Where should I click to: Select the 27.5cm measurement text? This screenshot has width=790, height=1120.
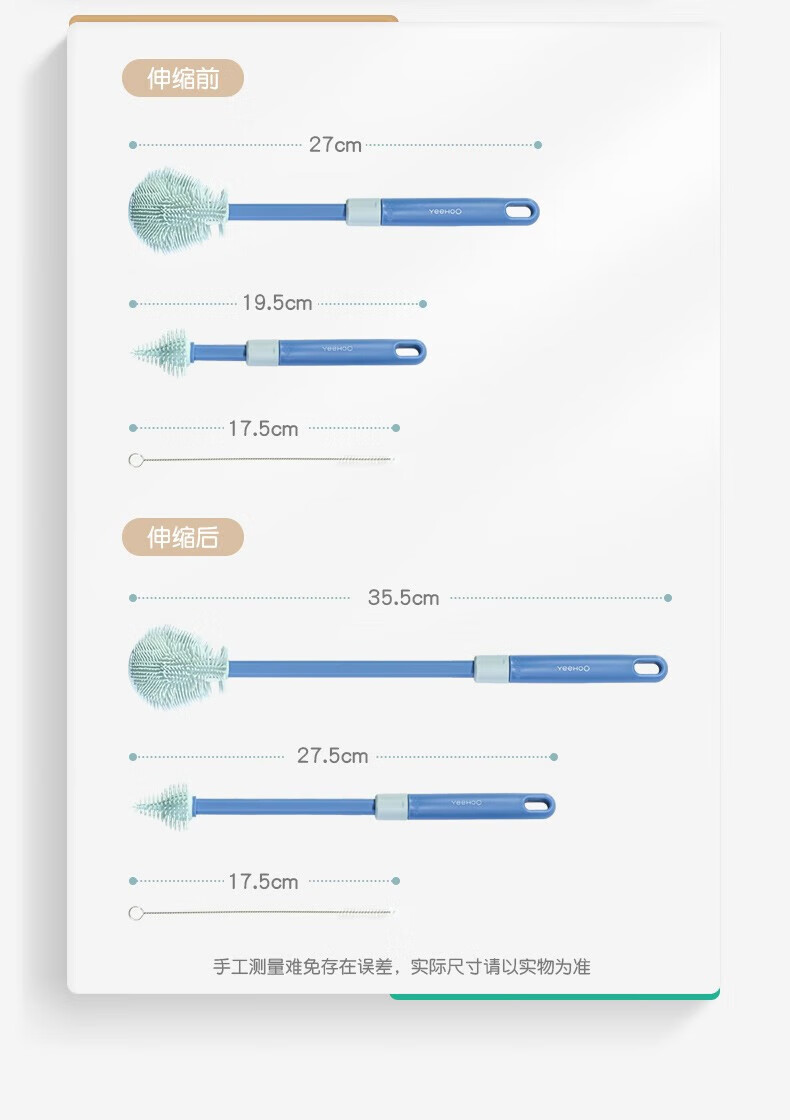(332, 756)
